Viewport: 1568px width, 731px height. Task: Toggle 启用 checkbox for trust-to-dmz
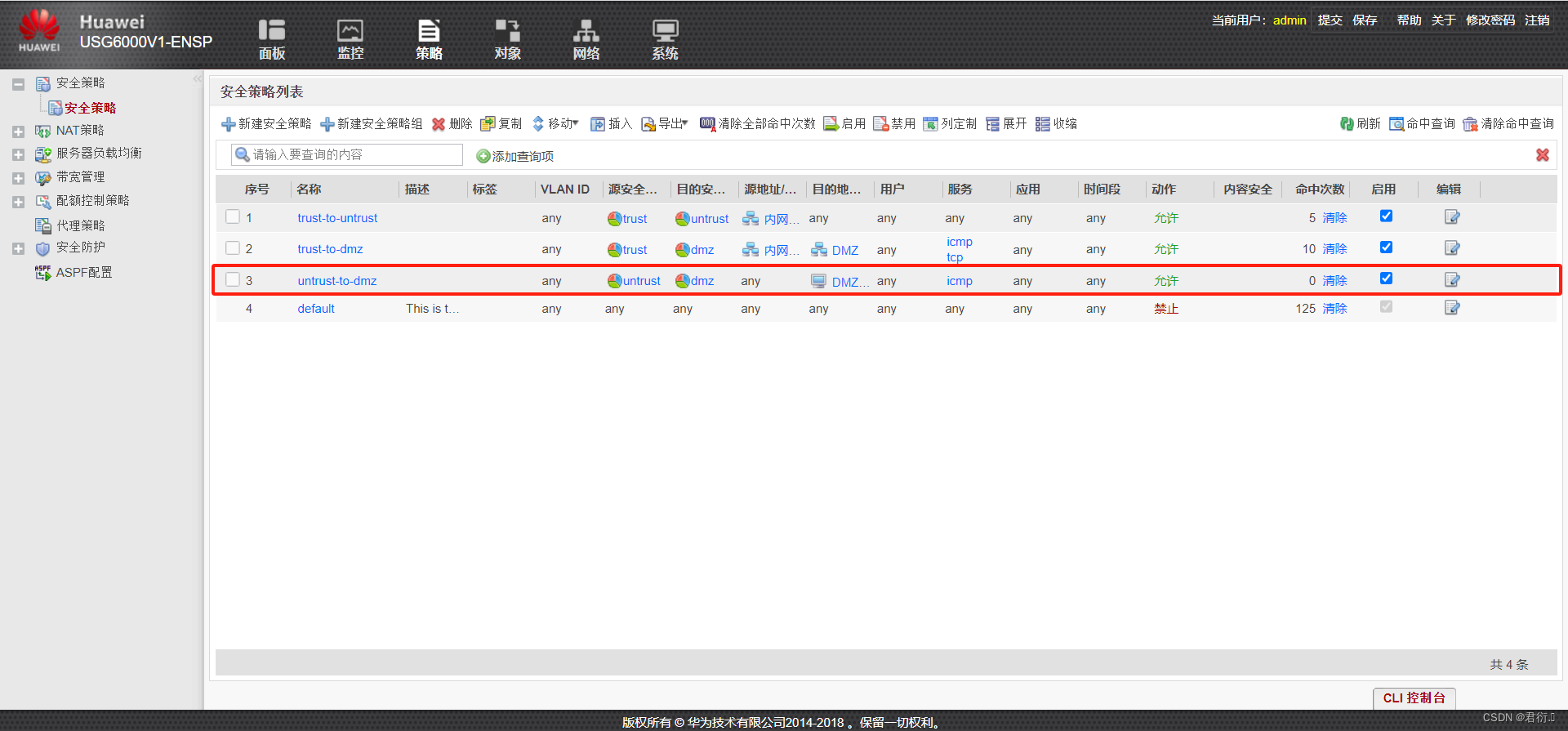point(1386,247)
